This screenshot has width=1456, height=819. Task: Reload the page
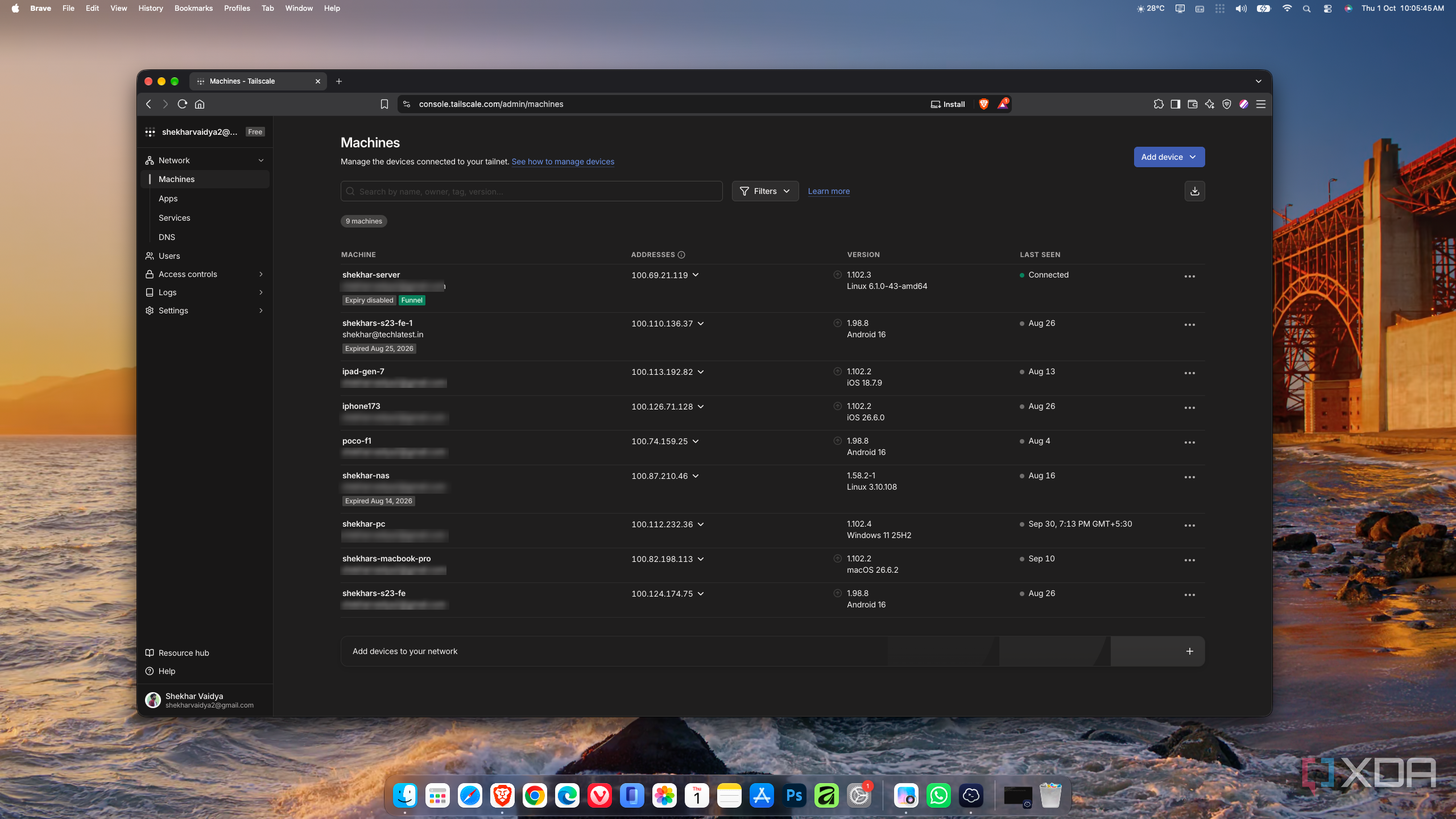(x=182, y=104)
